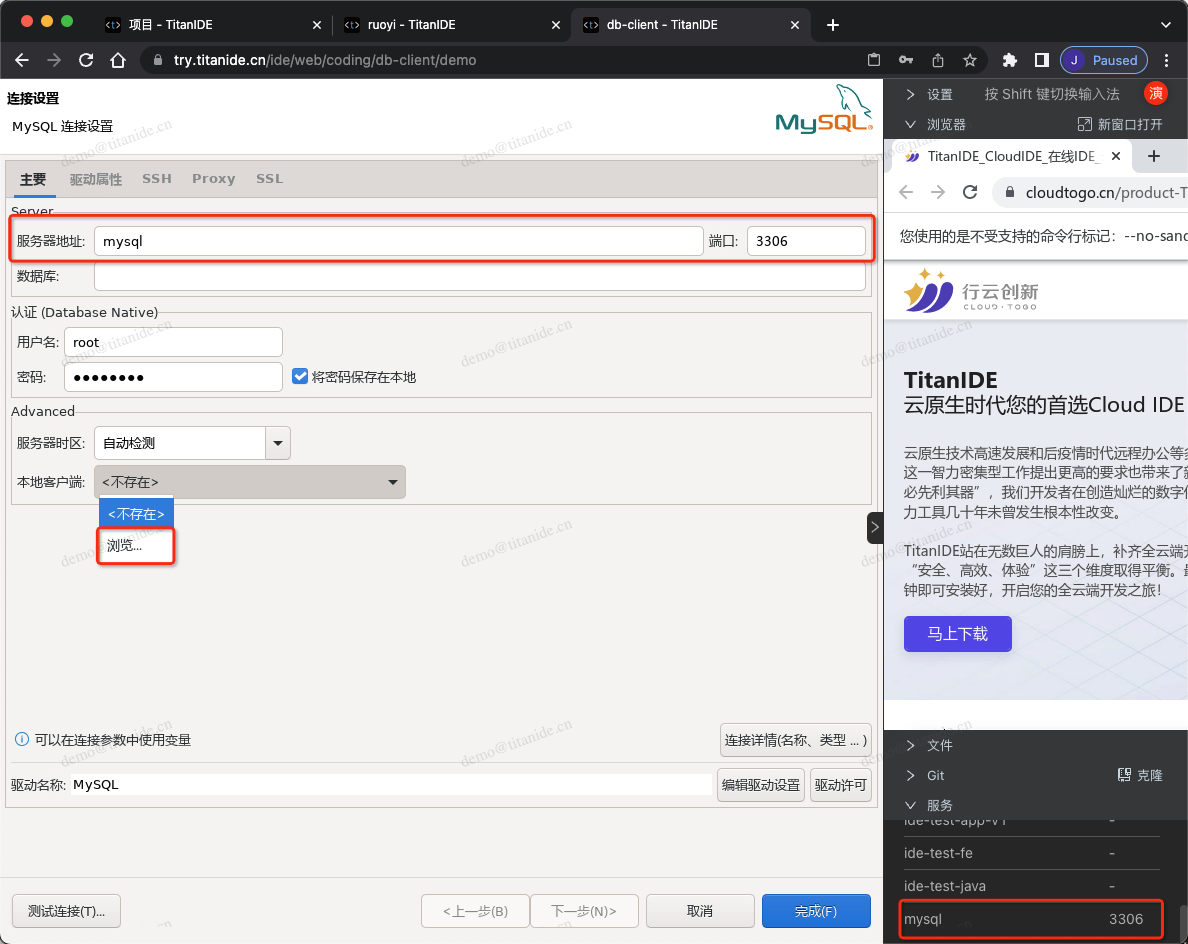The width and height of the screenshot is (1188, 944).
Task: Collapse side panel with the arrow handle
Action: [x=875, y=527]
